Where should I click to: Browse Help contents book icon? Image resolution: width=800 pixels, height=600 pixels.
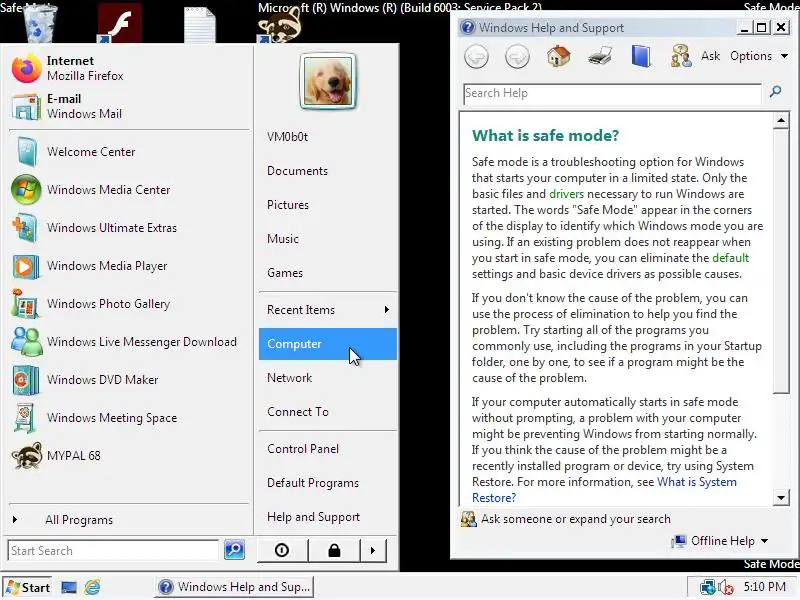pos(641,56)
